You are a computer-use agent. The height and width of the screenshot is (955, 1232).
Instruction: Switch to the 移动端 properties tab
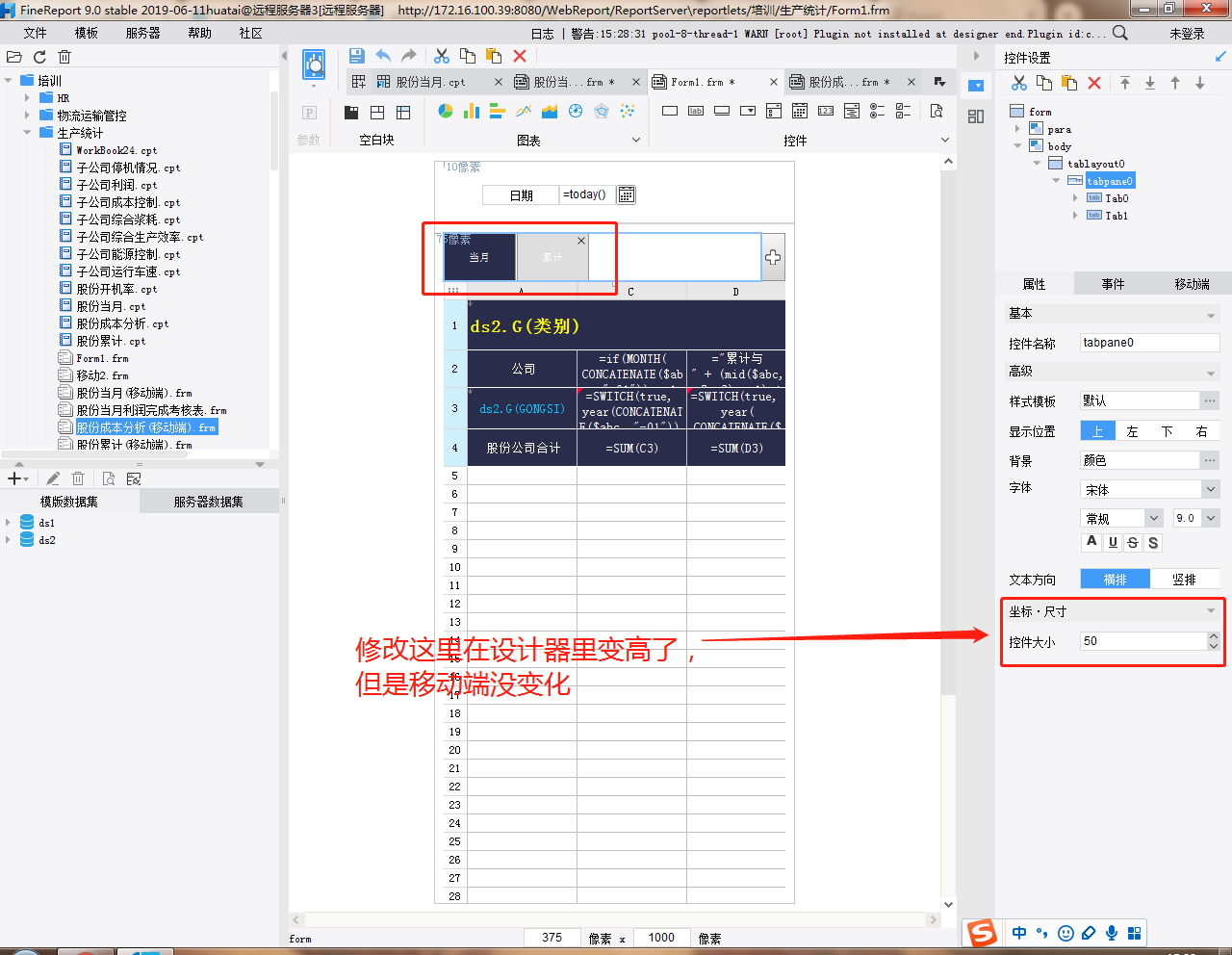point(1192,284)
